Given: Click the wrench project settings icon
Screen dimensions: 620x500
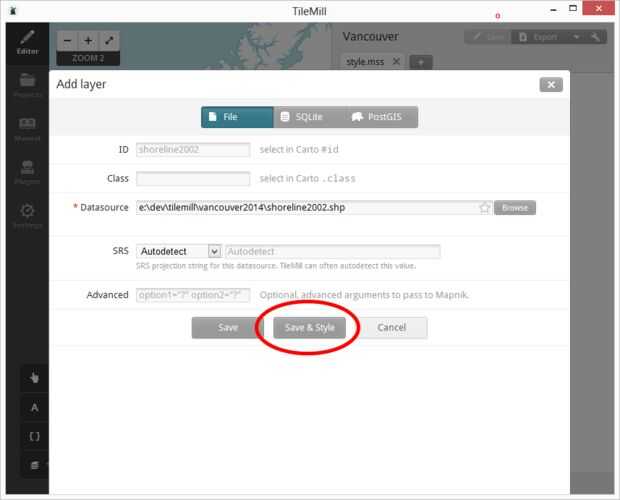Looking at the screenshot, I should [595, 37].
